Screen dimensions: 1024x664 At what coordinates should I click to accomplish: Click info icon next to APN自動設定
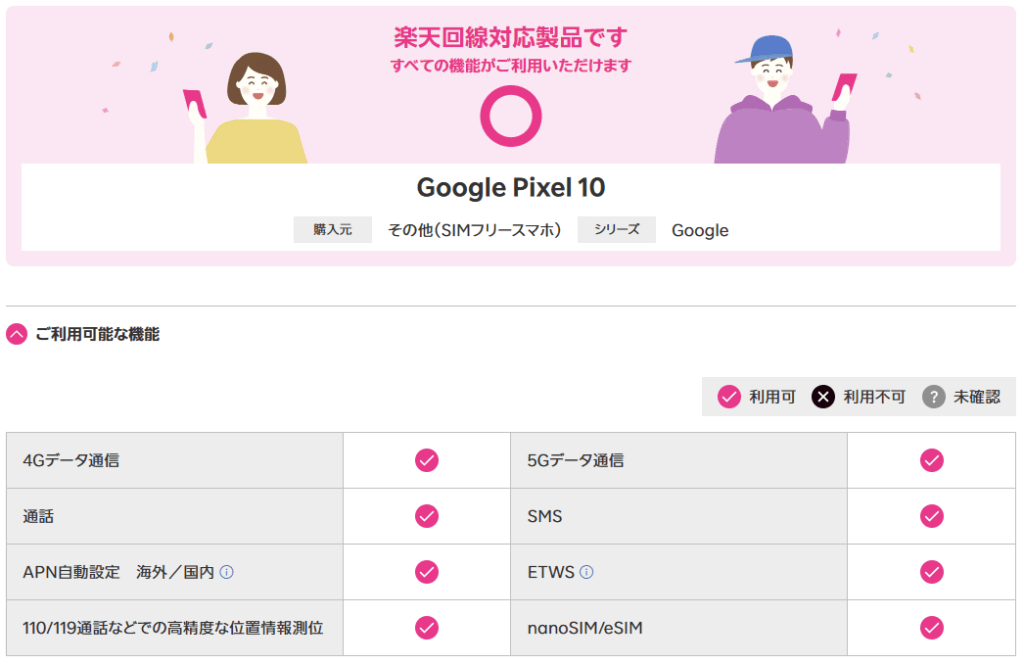[227, 572]
